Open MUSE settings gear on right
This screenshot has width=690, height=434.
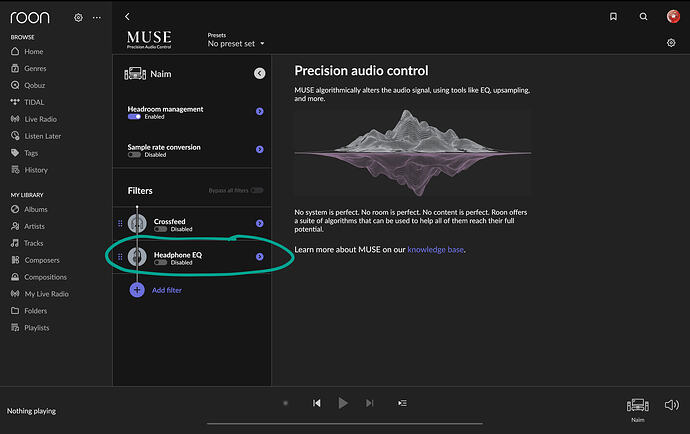pyautogui.click(x=671, y=43)
